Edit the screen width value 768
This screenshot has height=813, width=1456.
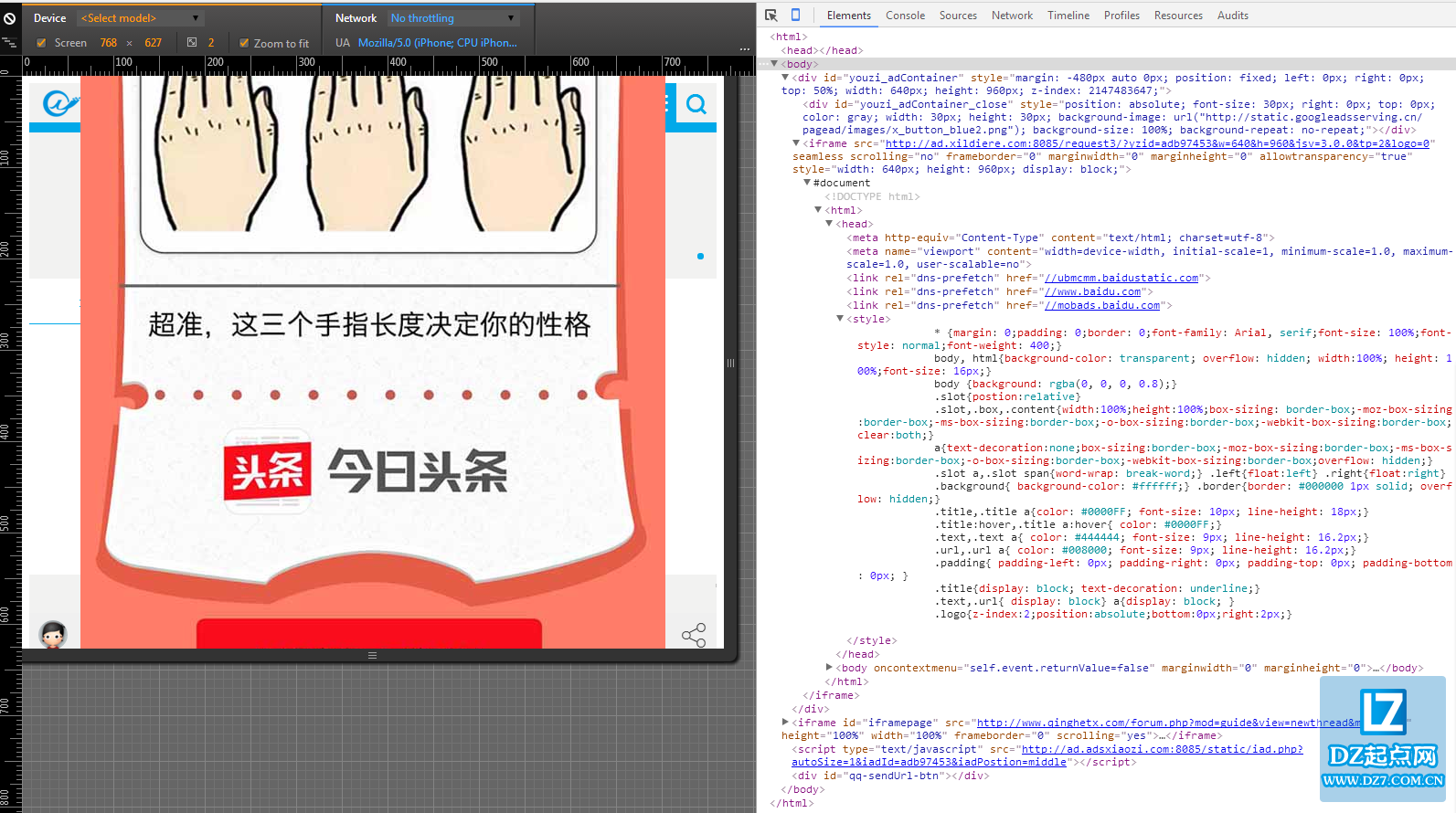(109, 43)
